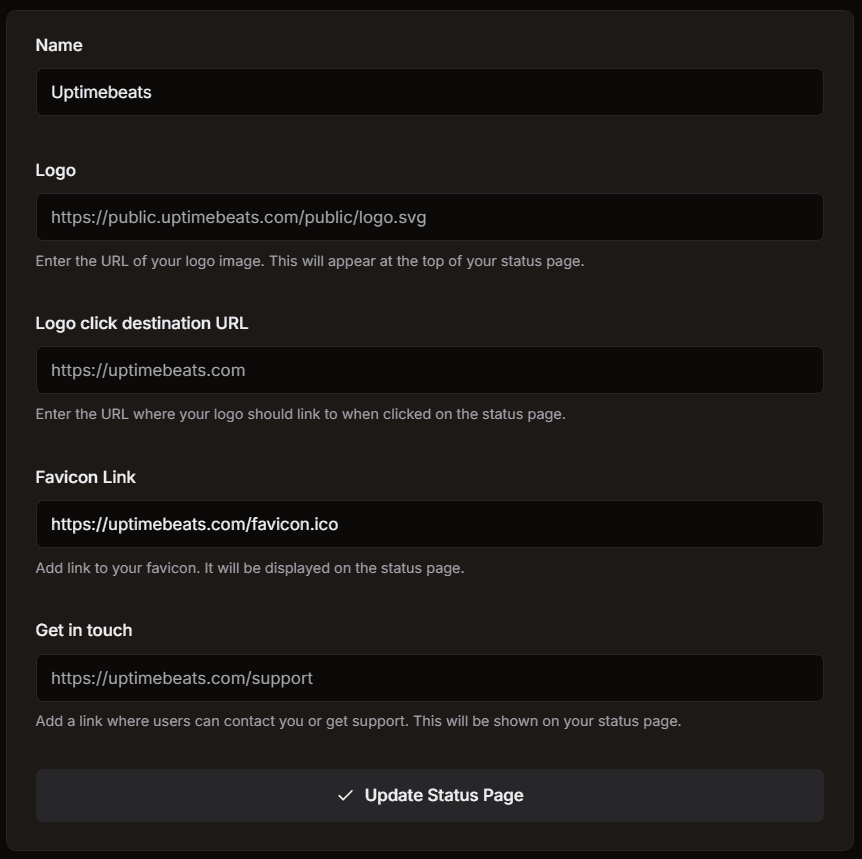Click "Add a link where users can contact you" hint
Image resolution: width=862 pixels, height=859 pixels.
[x=220, y=721]
